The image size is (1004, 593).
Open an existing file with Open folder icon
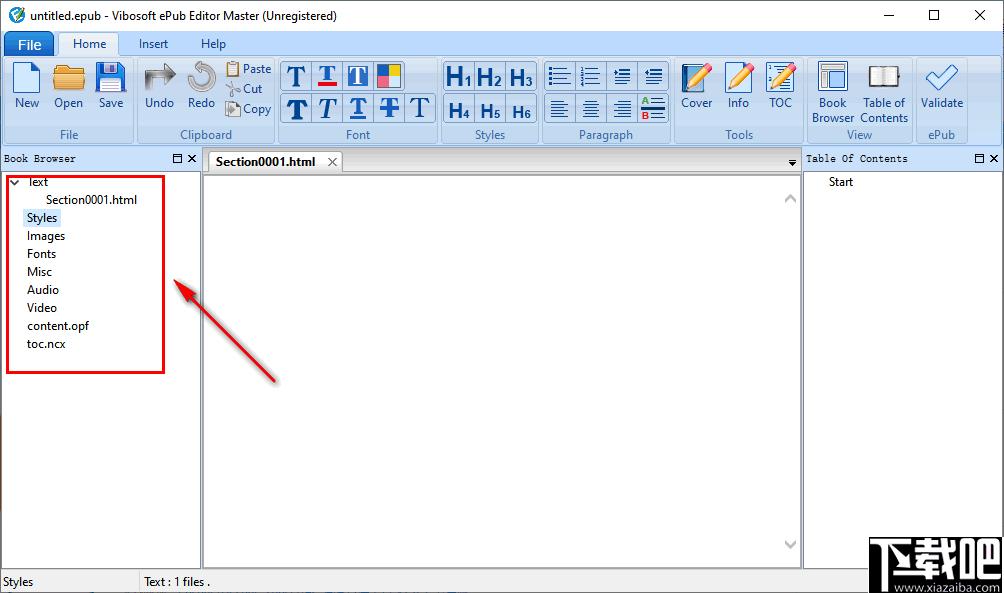tap(69, 86)
